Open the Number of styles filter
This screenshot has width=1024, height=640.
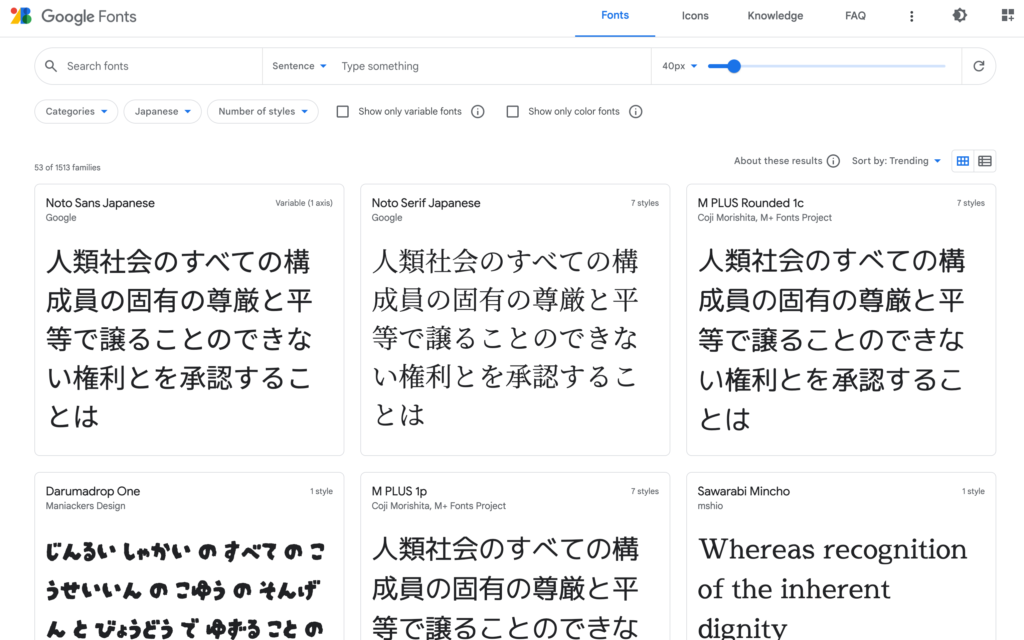263,112
